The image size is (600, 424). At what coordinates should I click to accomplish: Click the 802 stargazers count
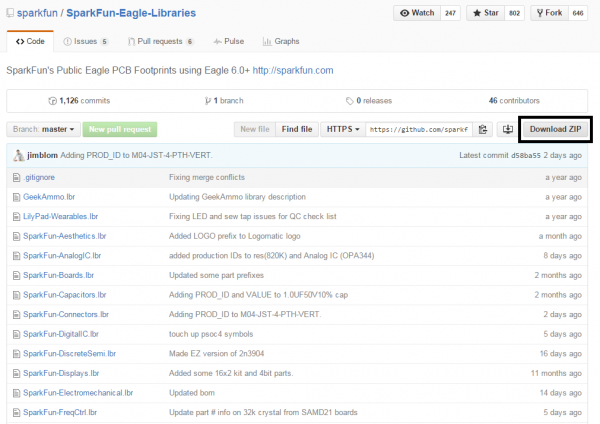point(514,13)
